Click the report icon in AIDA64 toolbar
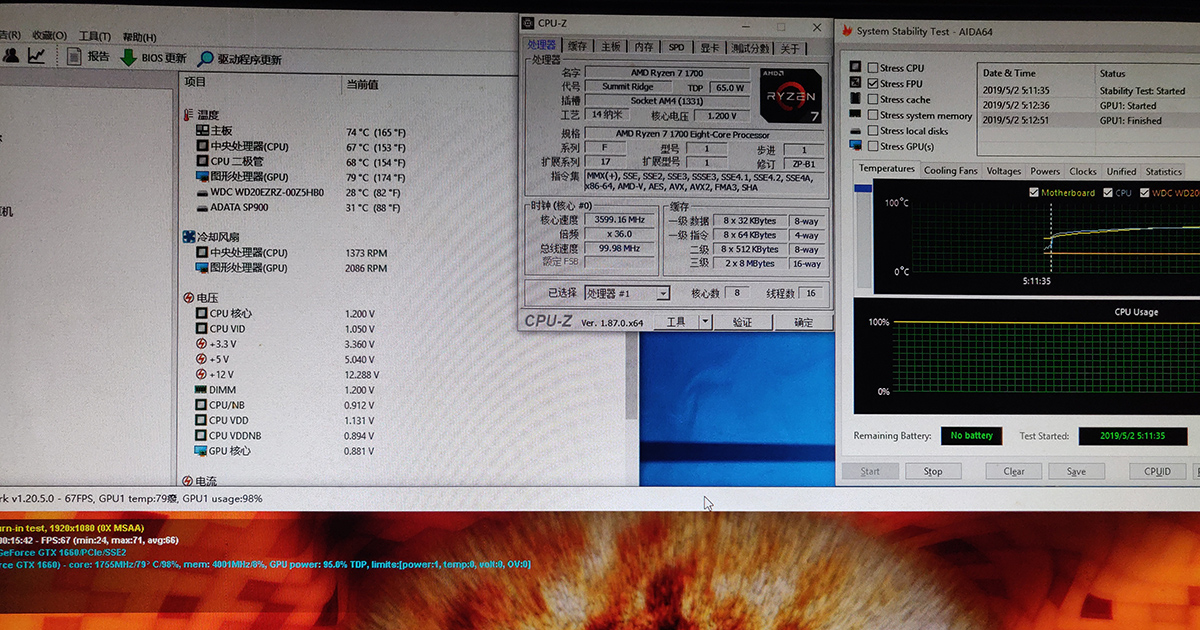Viewport: 1200px width, 630px height. [75, 57]
